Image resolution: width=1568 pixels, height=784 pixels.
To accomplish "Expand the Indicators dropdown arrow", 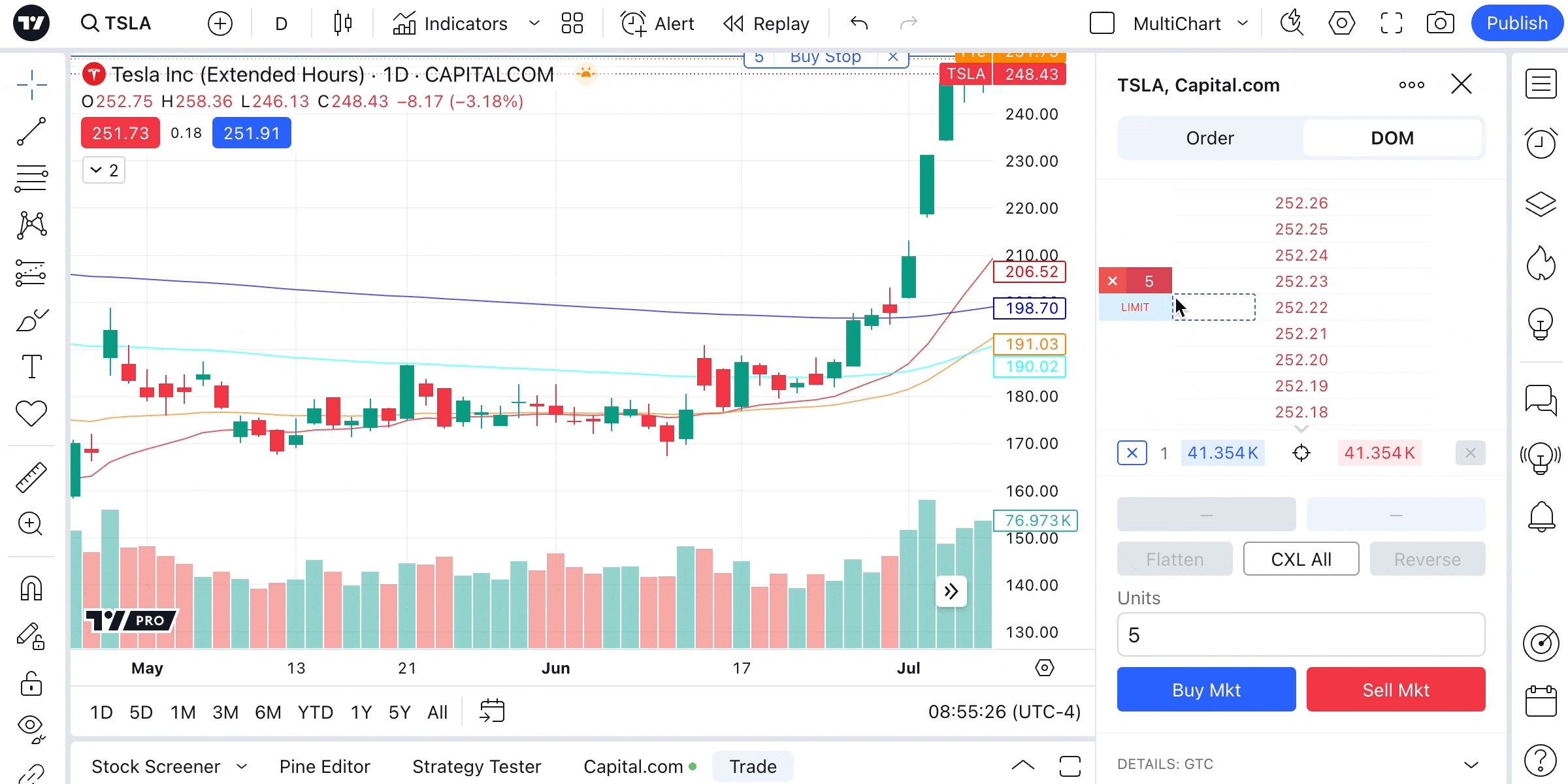I will 534,24.
